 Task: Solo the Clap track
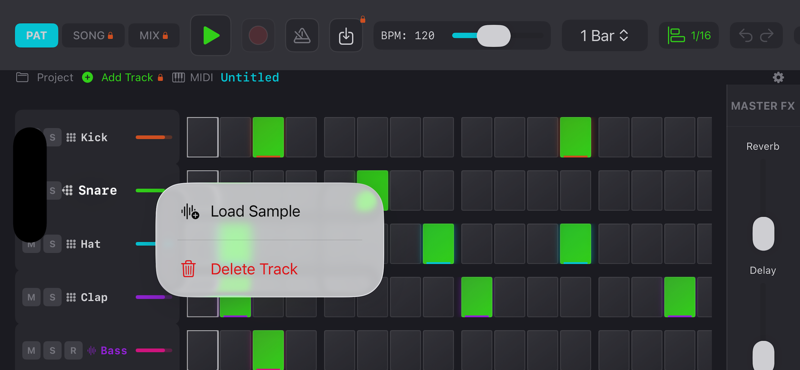click(x=52, y=297)
